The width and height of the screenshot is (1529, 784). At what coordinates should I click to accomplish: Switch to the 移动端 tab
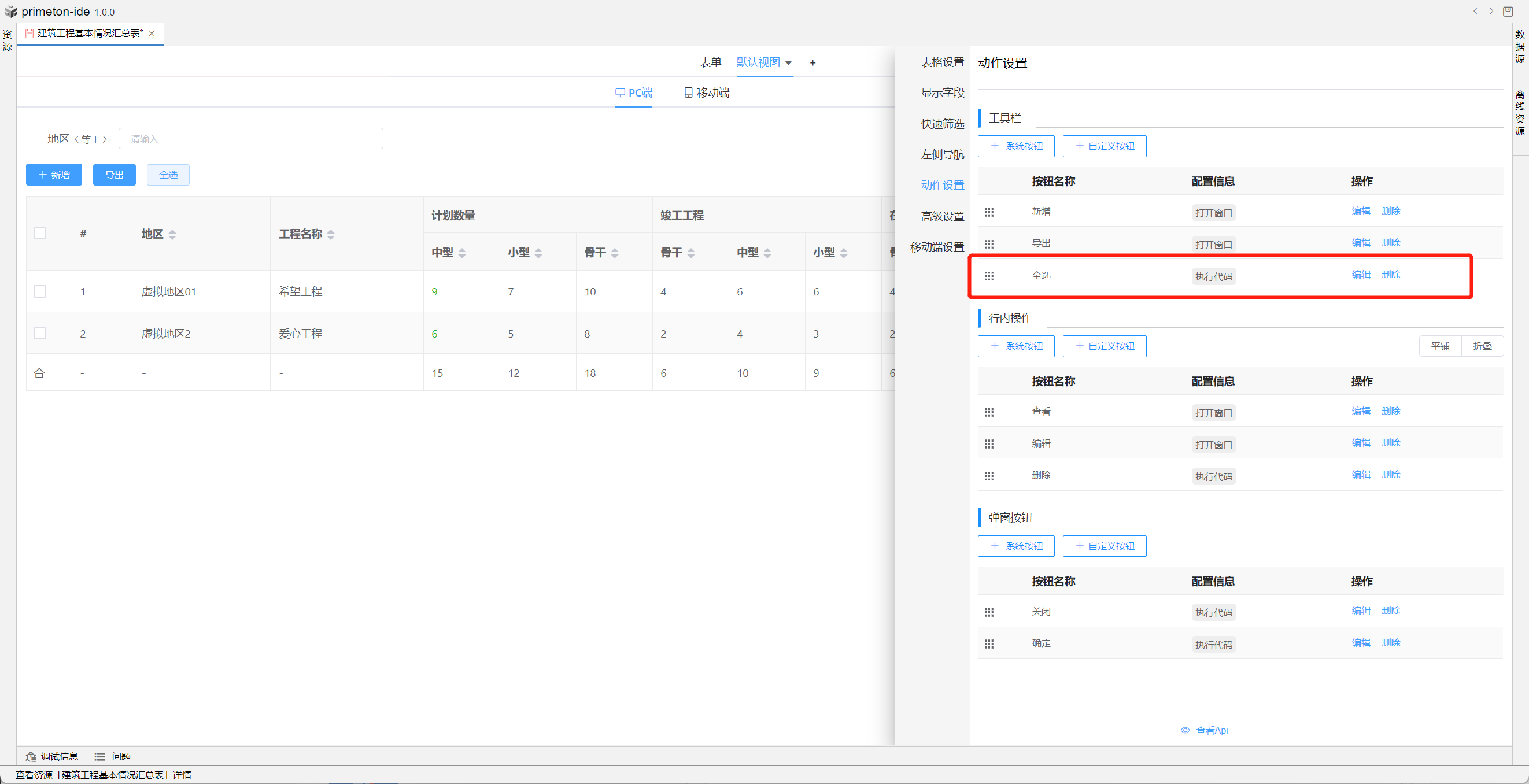pos(706,93)
